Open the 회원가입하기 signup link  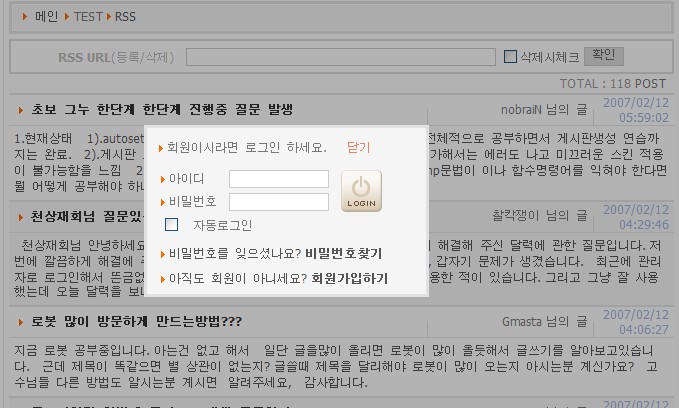click(x=349, y=279)
